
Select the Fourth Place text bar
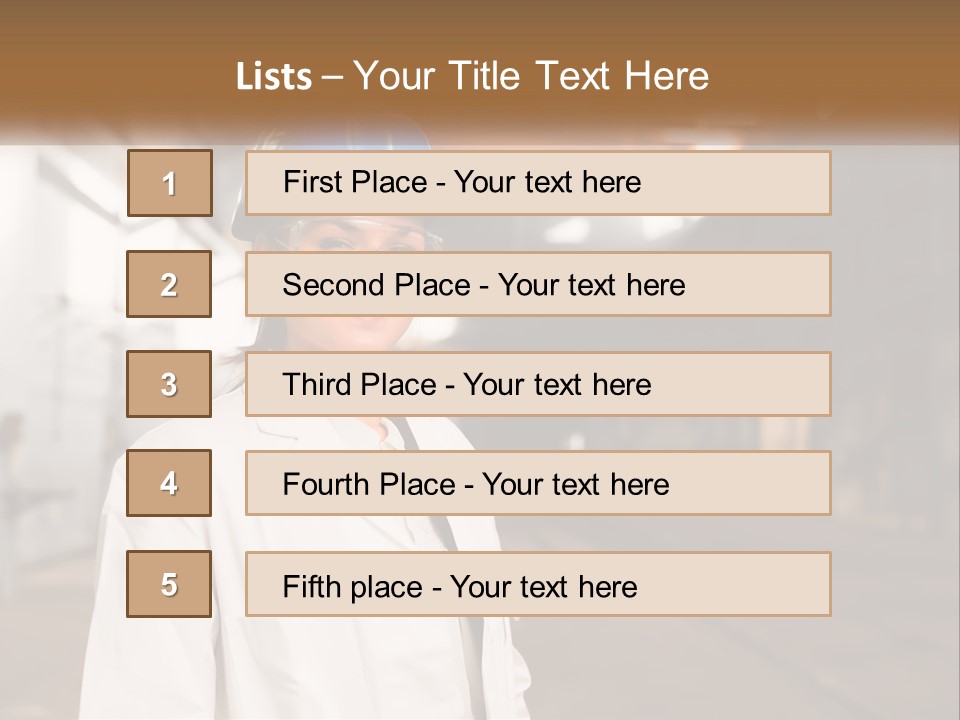[538, 484]
